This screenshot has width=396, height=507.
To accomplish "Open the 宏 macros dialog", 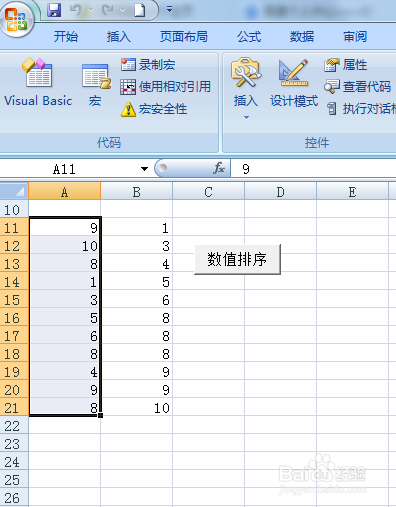I will click(x=96, y=85).
